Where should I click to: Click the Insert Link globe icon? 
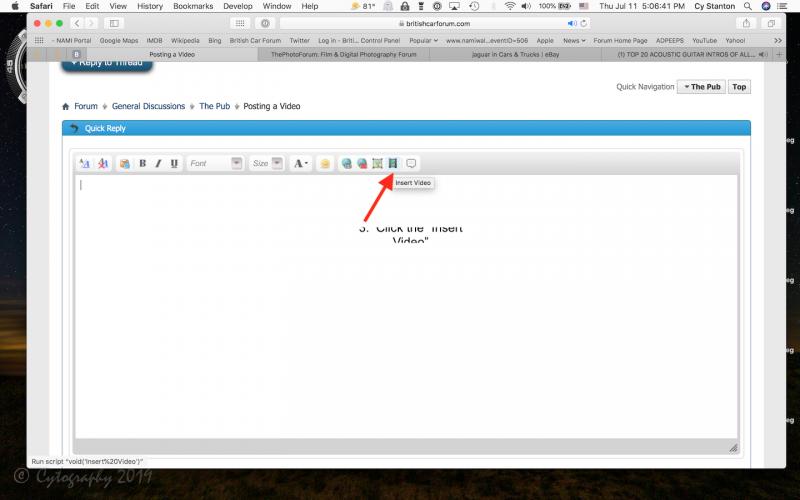click(346, 163)
